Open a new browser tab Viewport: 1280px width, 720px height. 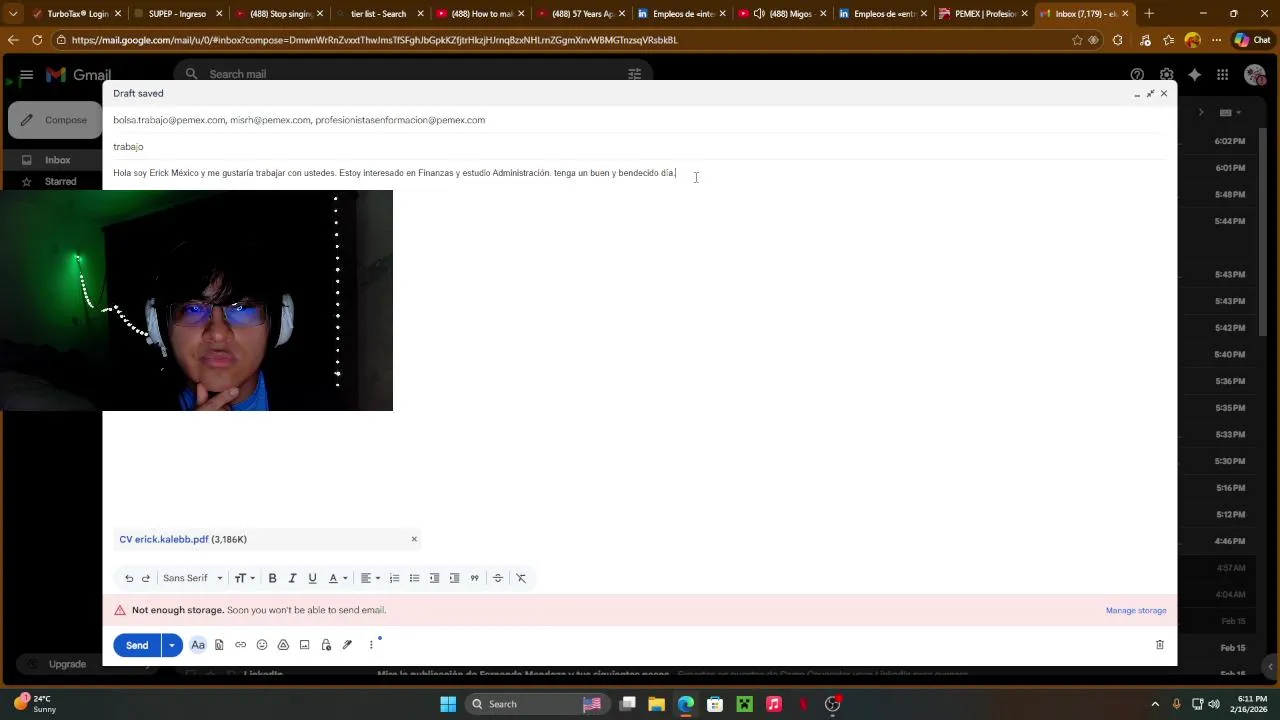coord(1149,14)
